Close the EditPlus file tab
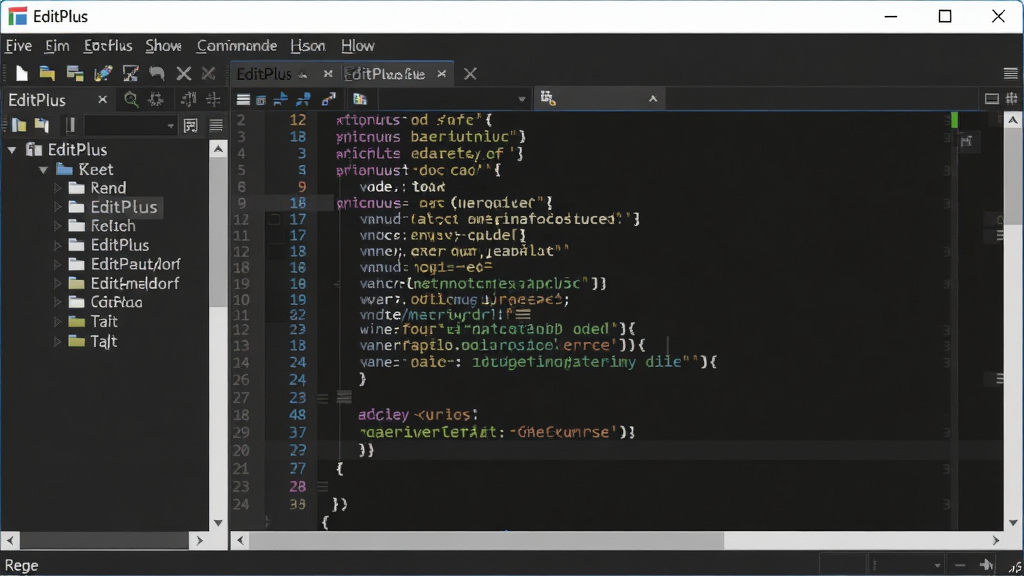The height and width of the screenshot is (576, 1024). coord(442,74)
